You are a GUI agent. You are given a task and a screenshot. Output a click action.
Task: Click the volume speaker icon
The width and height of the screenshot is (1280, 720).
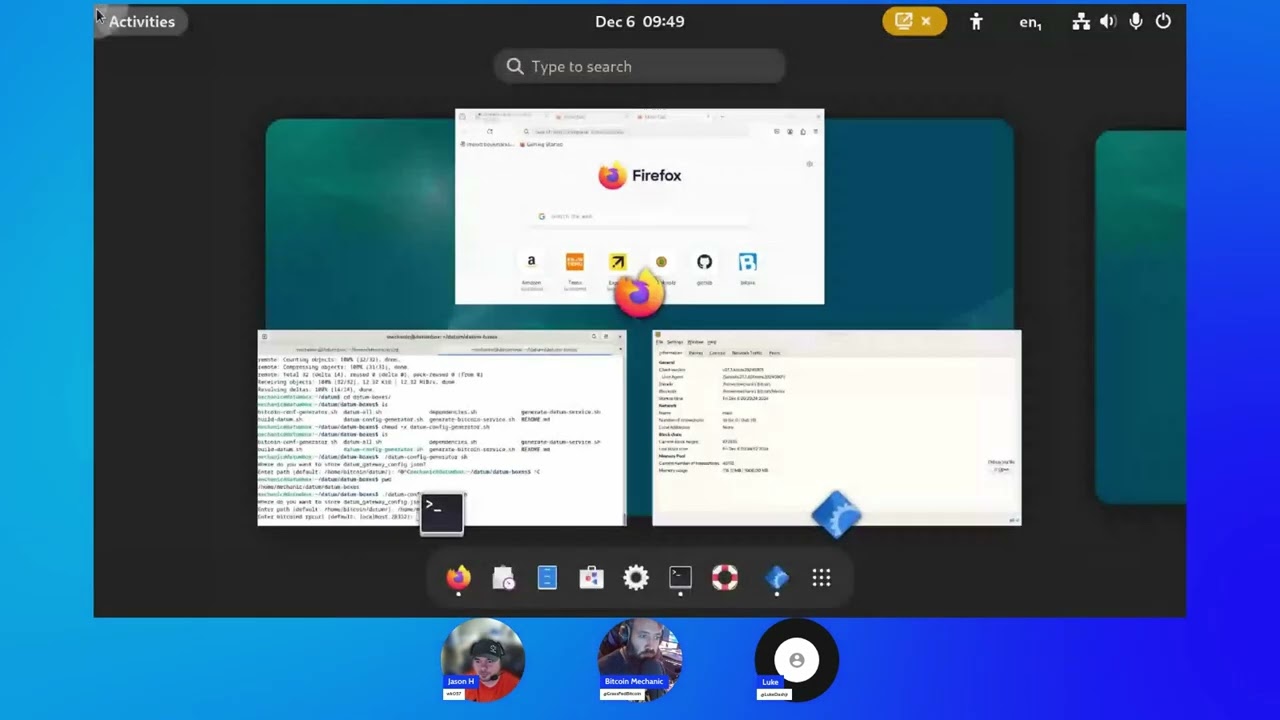point(1108,21)
